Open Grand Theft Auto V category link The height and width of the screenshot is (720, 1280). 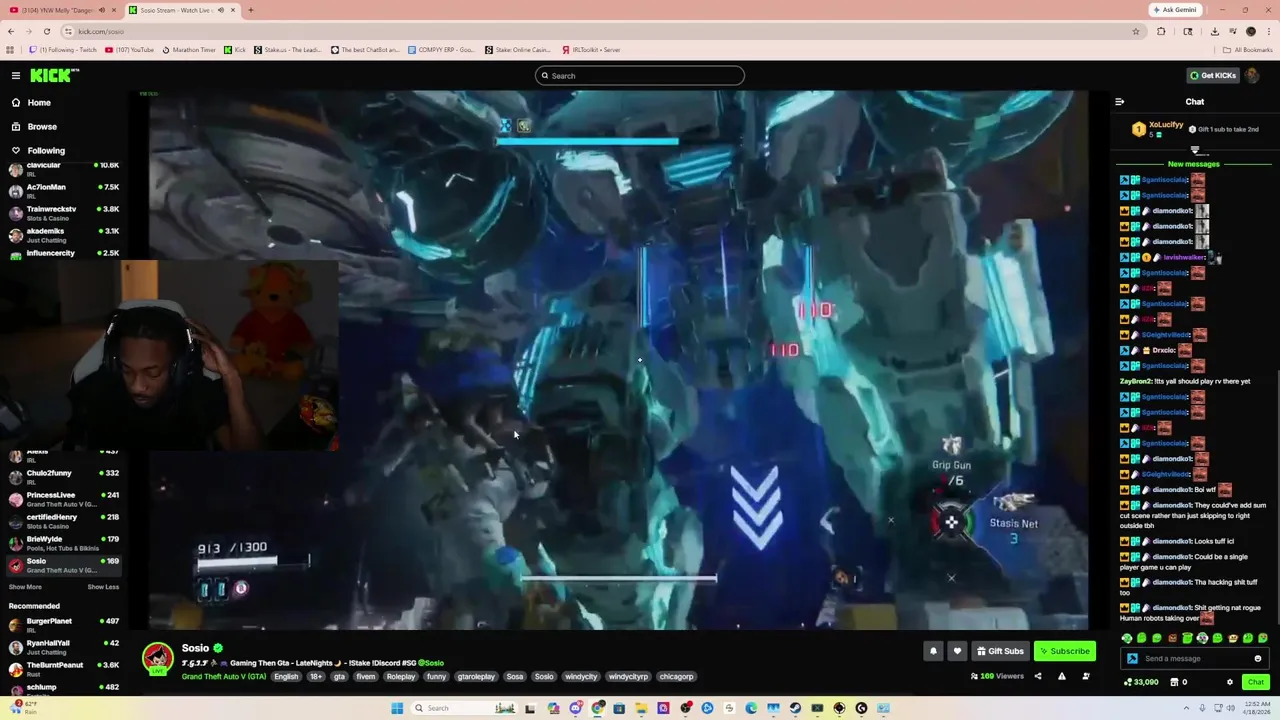224,677
